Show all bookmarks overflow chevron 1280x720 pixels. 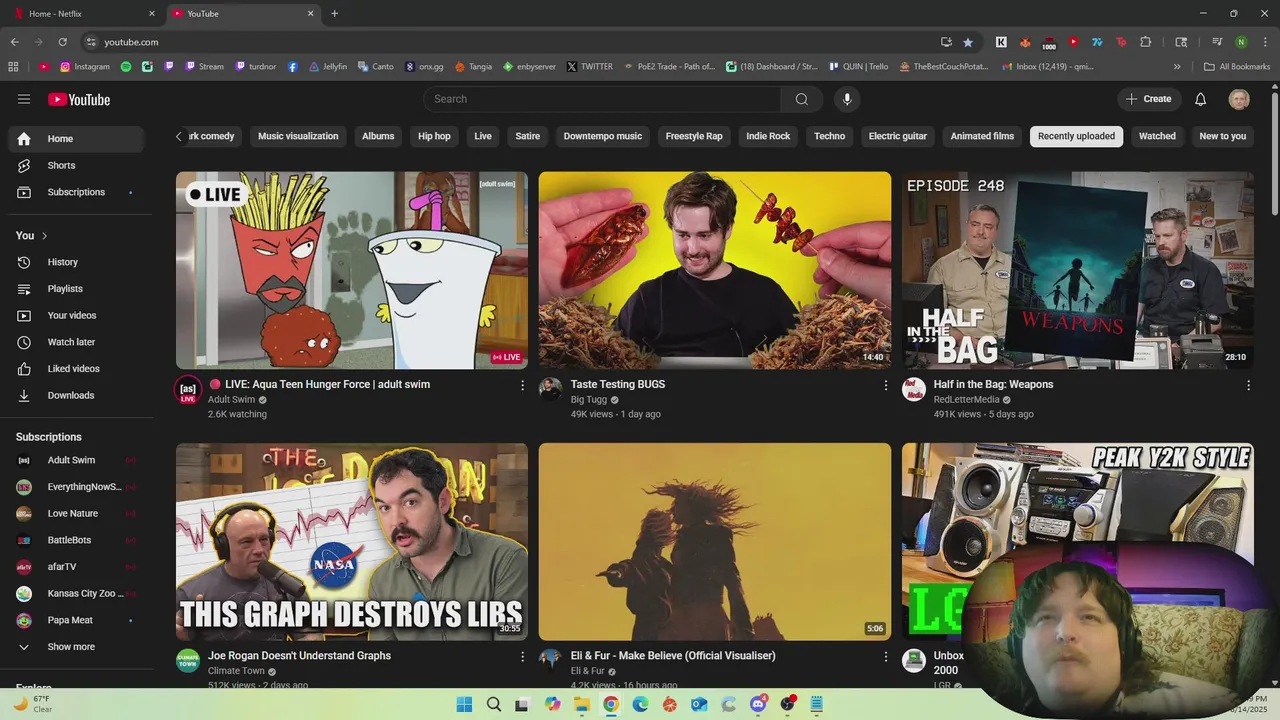1177,67
